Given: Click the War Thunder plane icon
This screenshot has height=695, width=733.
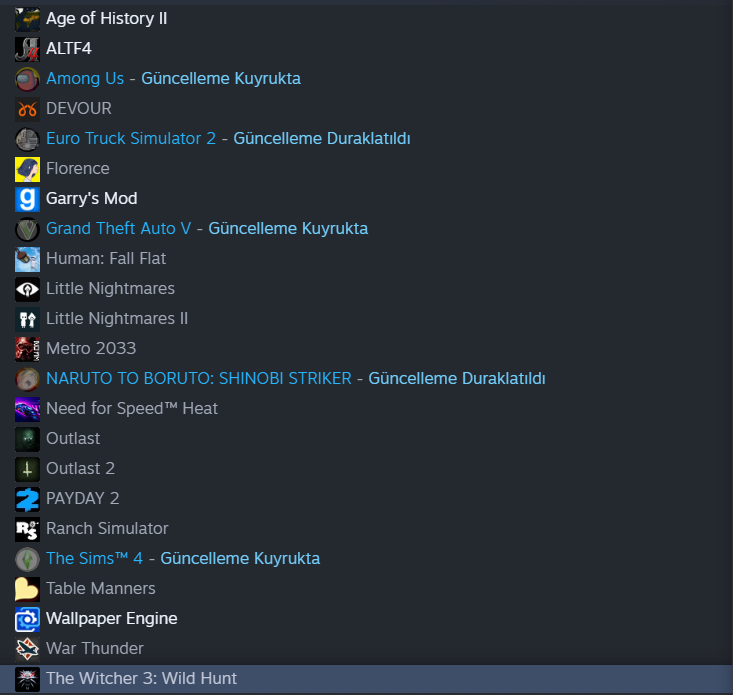Looking at the screenshot, I should pyautogui.click(x=27, y=649).
